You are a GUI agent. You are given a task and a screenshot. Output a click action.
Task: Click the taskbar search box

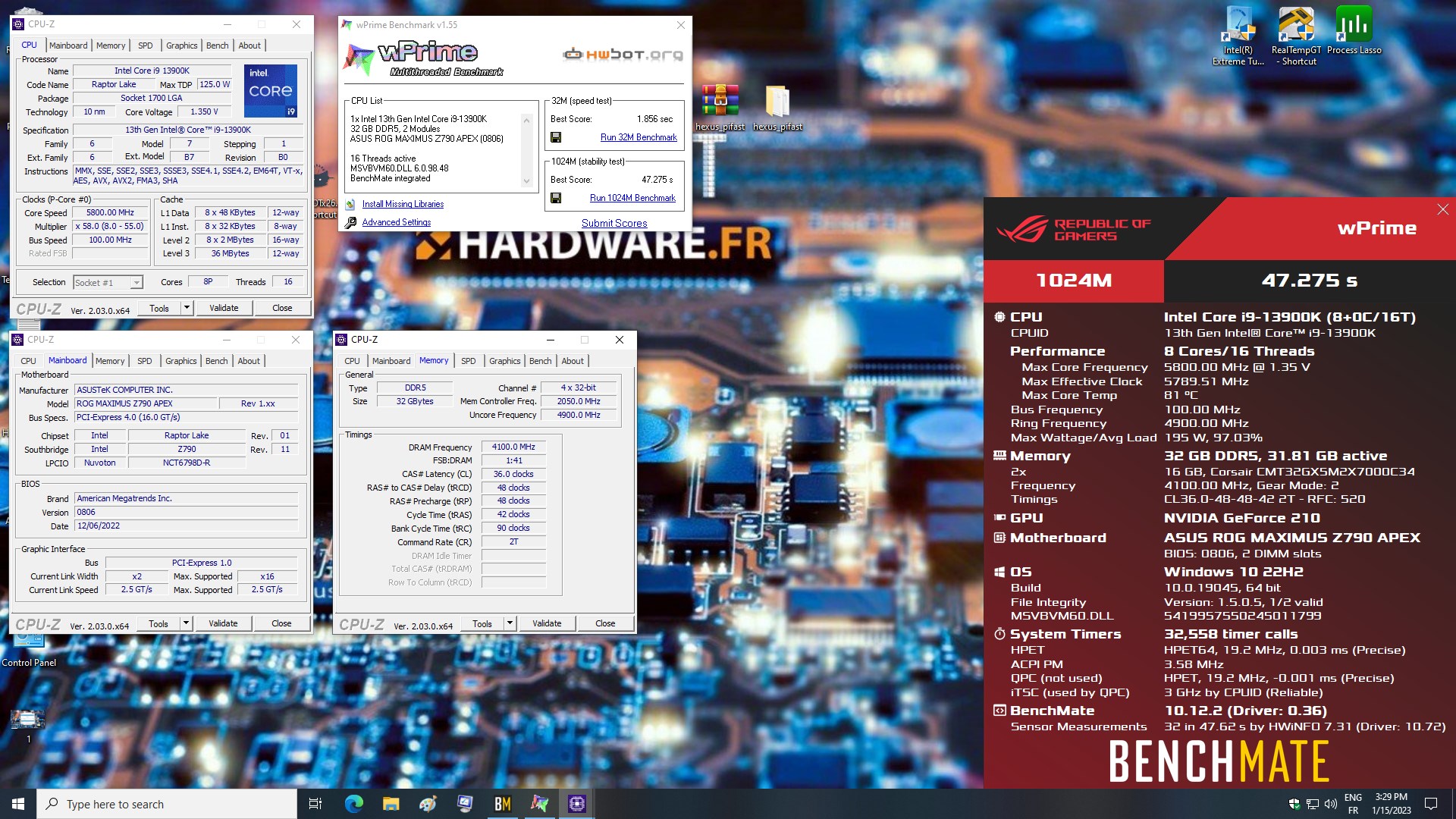click(x=167, y=804)
